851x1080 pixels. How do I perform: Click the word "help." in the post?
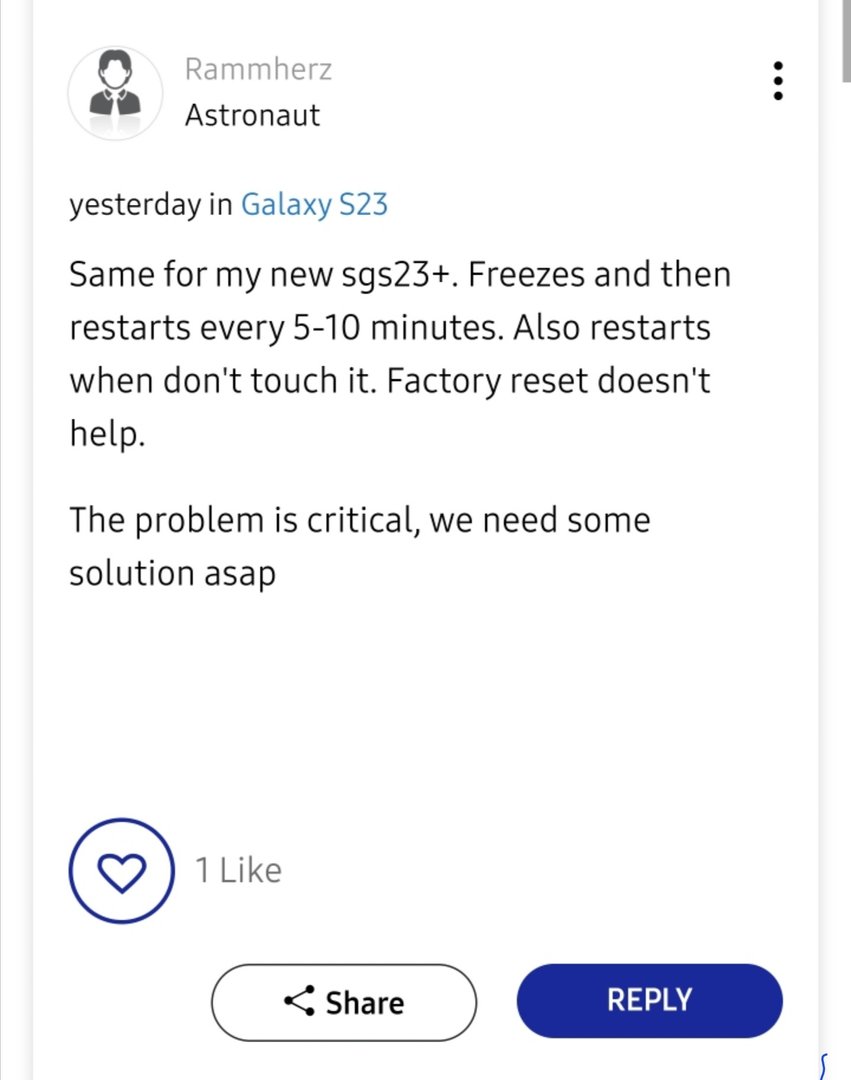tap(107, 435)
